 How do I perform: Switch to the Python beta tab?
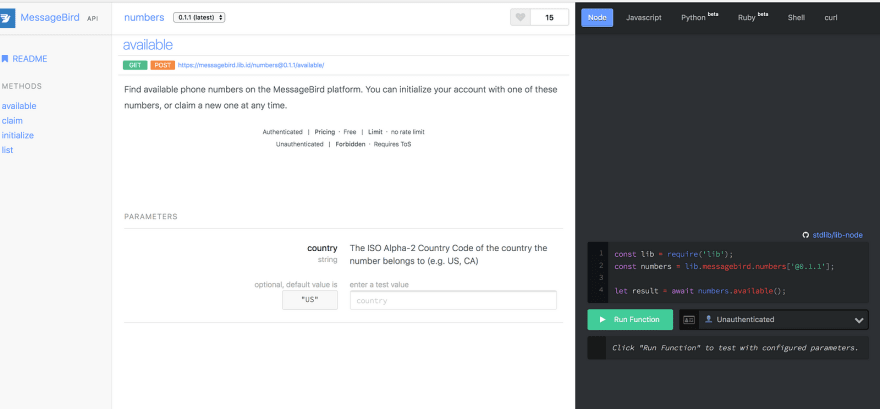[699, 17]
